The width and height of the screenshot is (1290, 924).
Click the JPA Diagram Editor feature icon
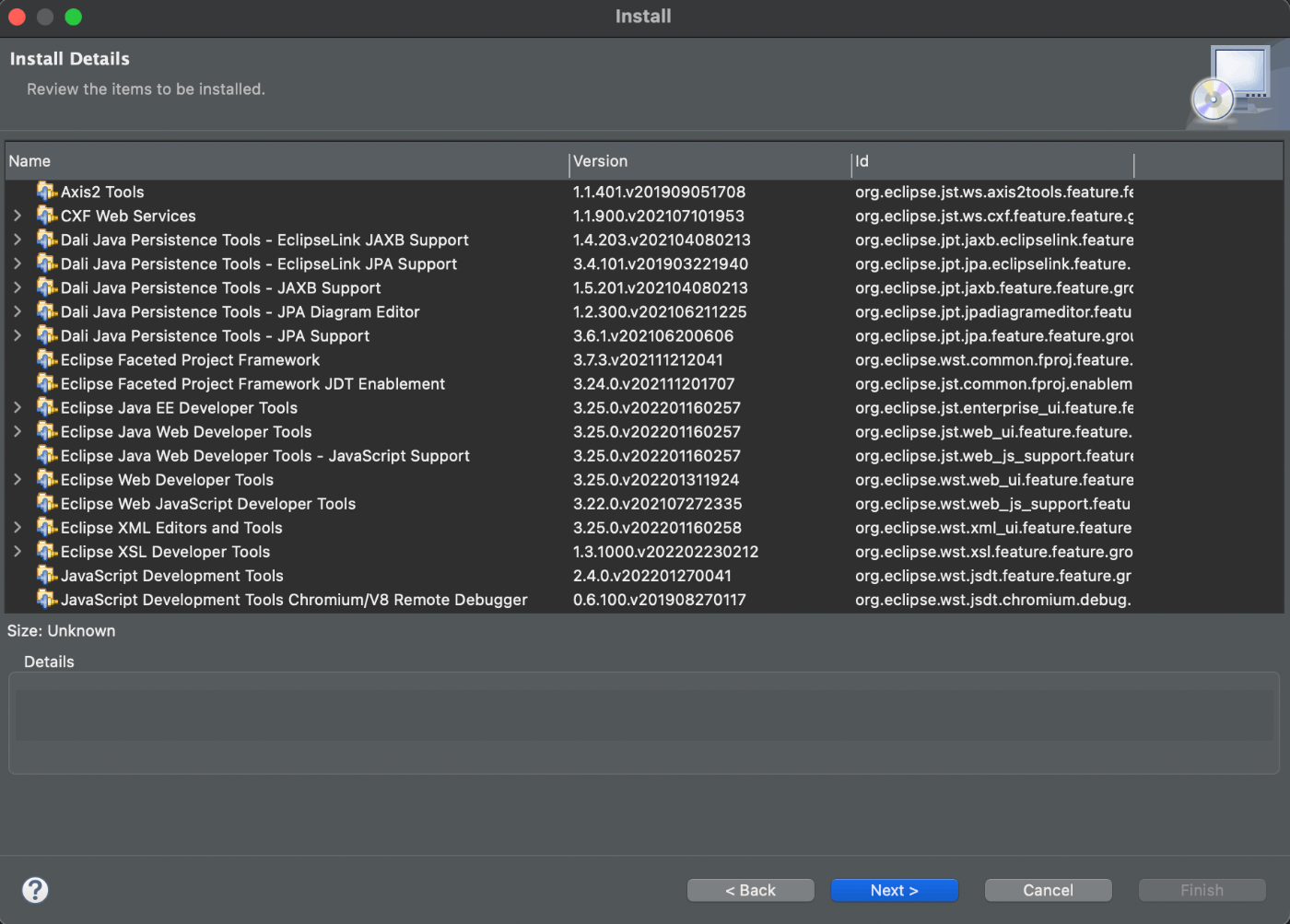tap(46, 310)
